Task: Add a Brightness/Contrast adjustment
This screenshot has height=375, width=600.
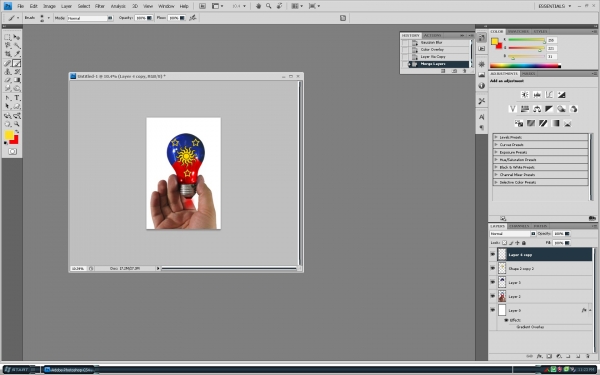Action: pyautogui.click(x=525, y=95)
